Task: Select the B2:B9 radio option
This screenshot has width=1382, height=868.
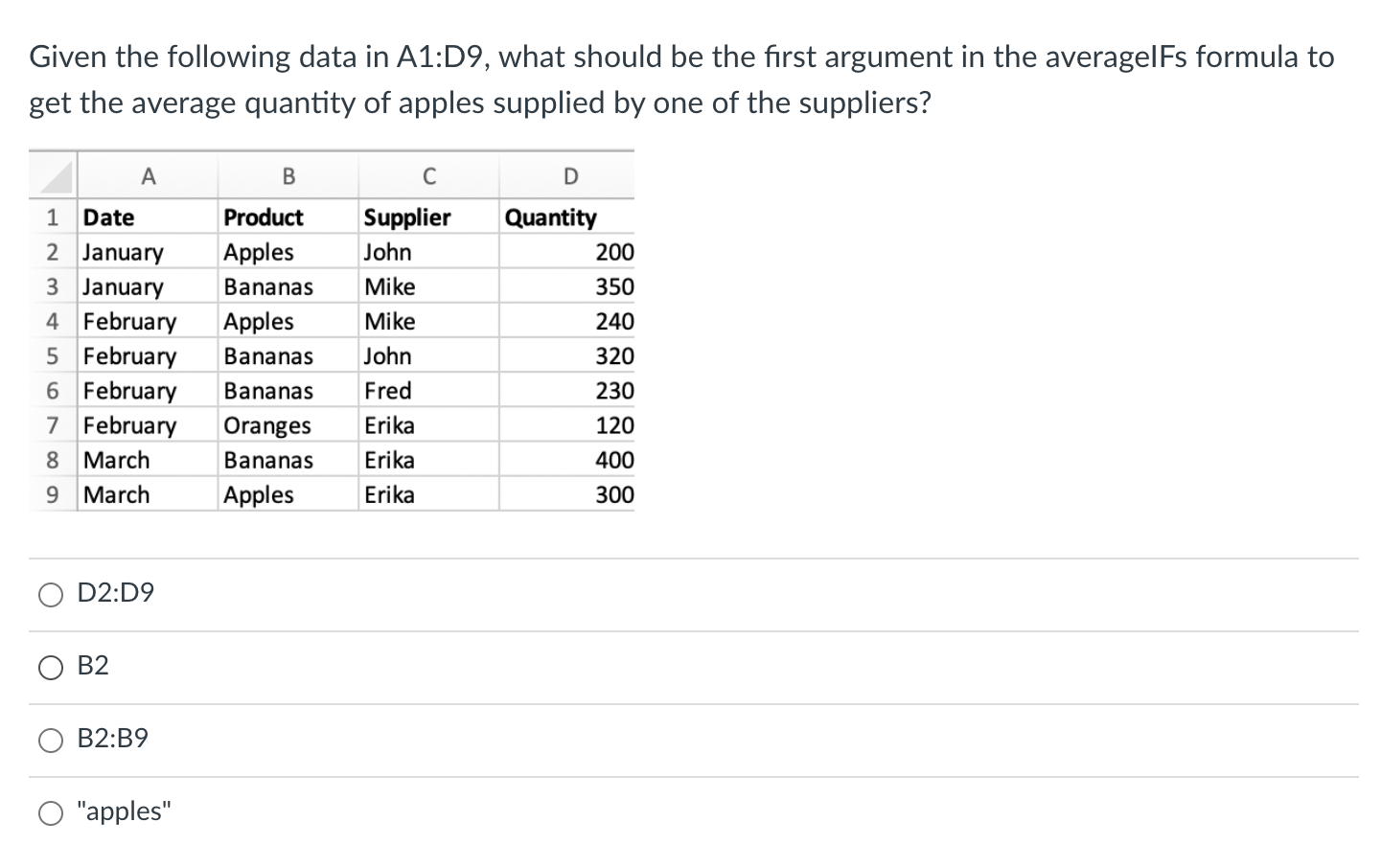Action: [x=51, y=741]
